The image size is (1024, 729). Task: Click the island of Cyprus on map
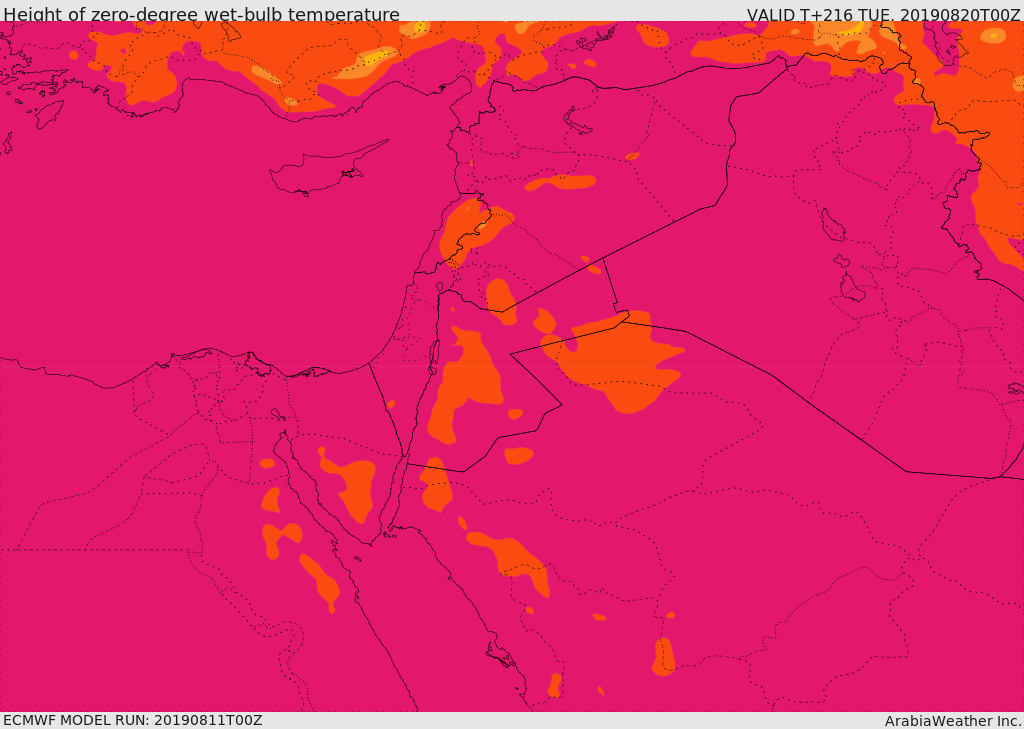click(x=322, y=170)
